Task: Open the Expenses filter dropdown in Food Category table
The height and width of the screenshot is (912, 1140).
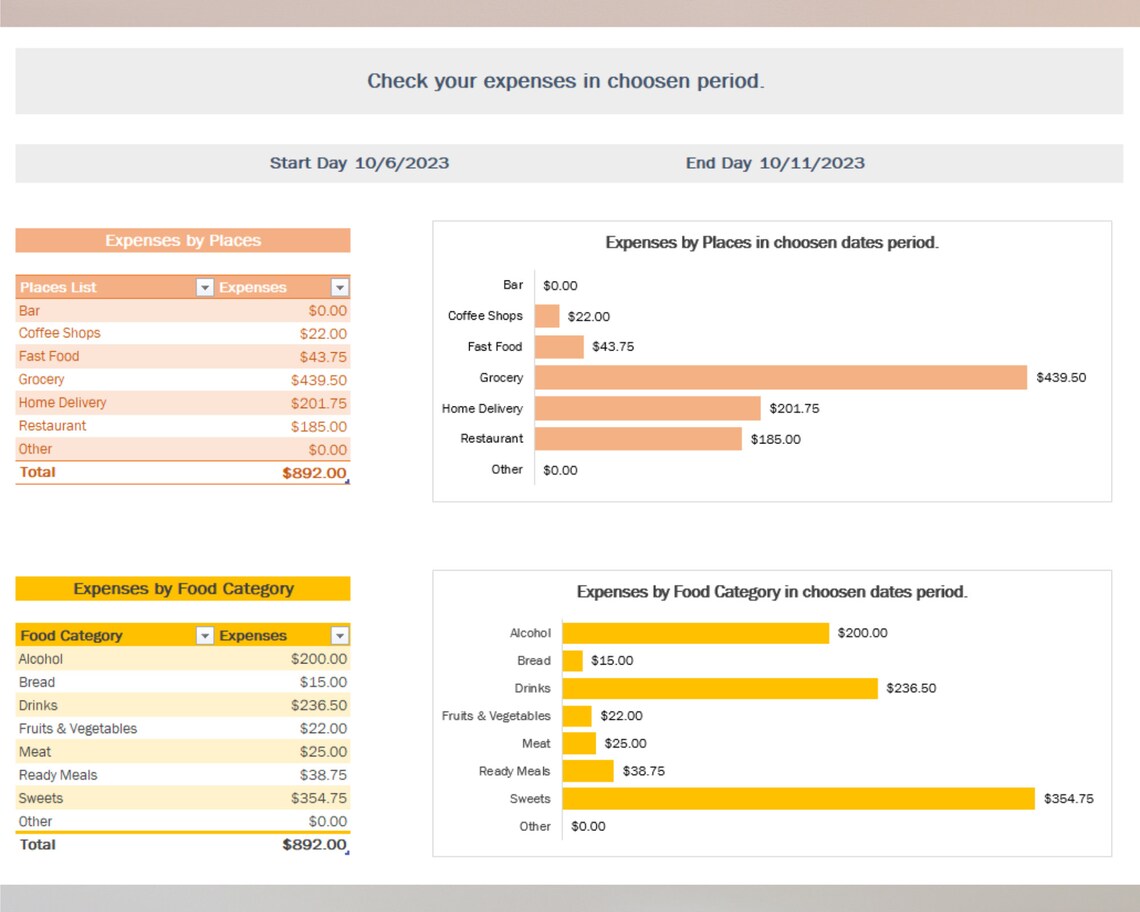Action: point(341,635)
